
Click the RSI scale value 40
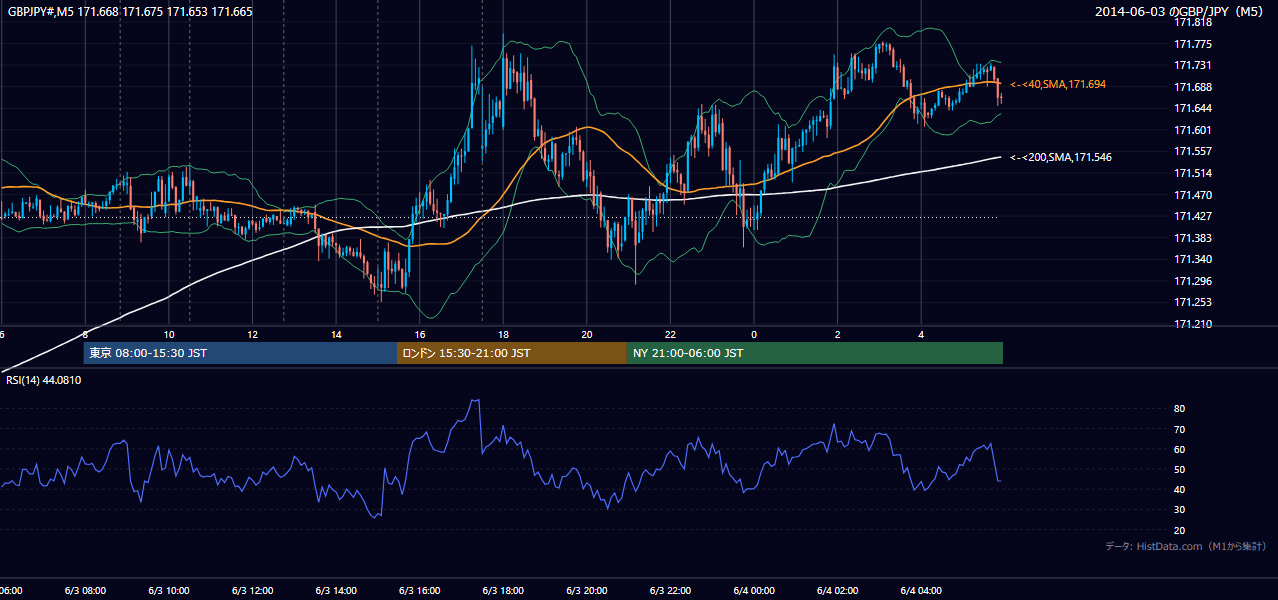pos(1179,490)
